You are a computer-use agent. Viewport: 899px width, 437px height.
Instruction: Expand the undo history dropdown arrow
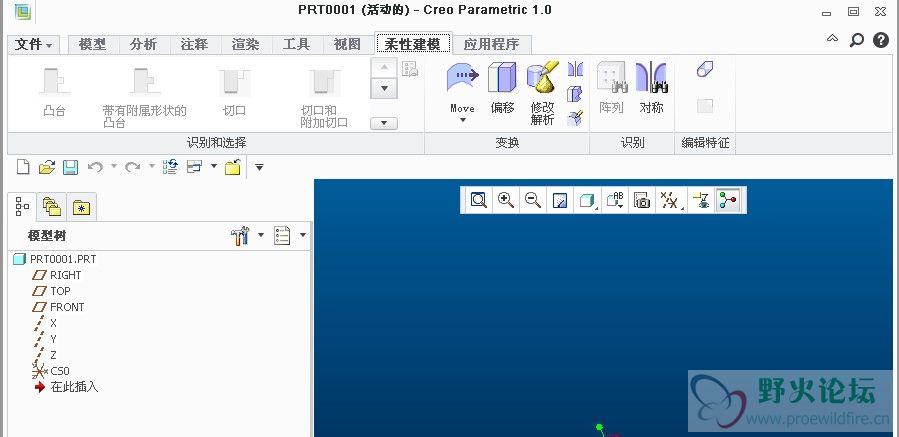[x=114, y=166]
